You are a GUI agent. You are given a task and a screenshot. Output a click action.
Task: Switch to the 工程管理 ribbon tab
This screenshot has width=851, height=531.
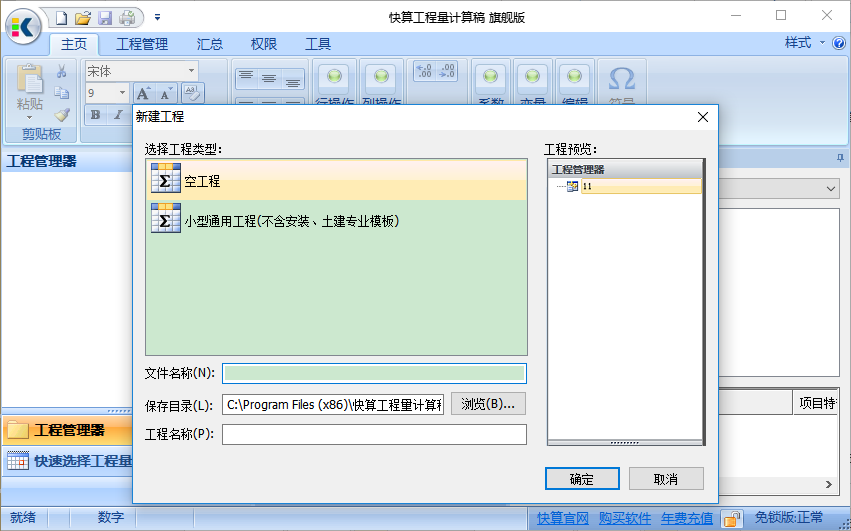pos(142,44)
